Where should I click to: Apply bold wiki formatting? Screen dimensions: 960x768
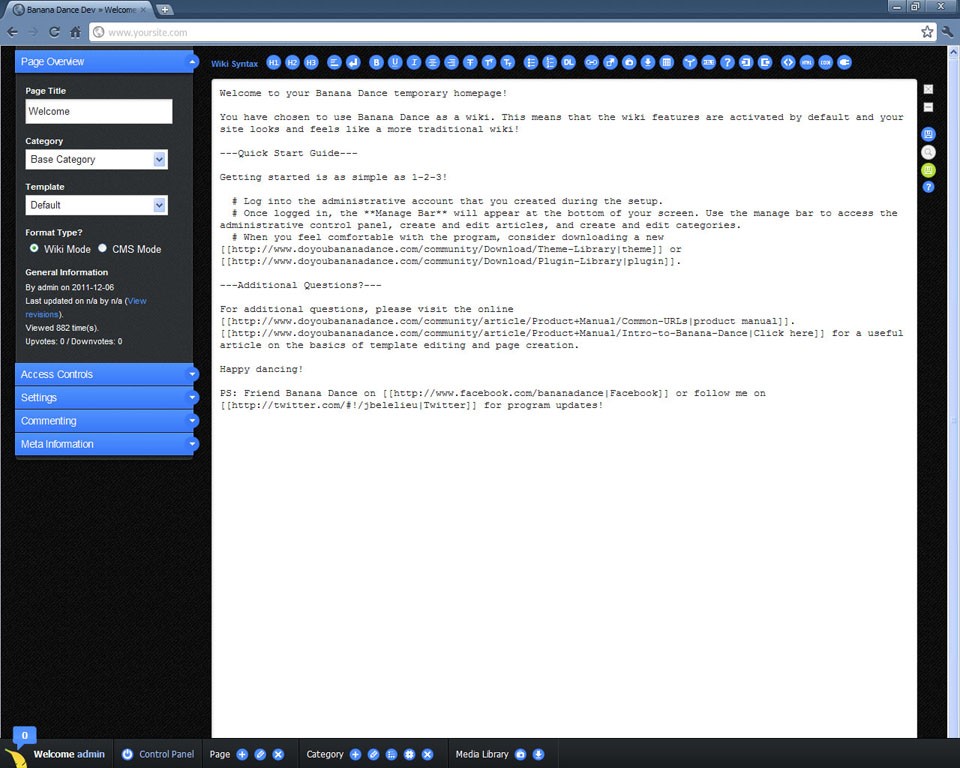(x=377, y=62)
